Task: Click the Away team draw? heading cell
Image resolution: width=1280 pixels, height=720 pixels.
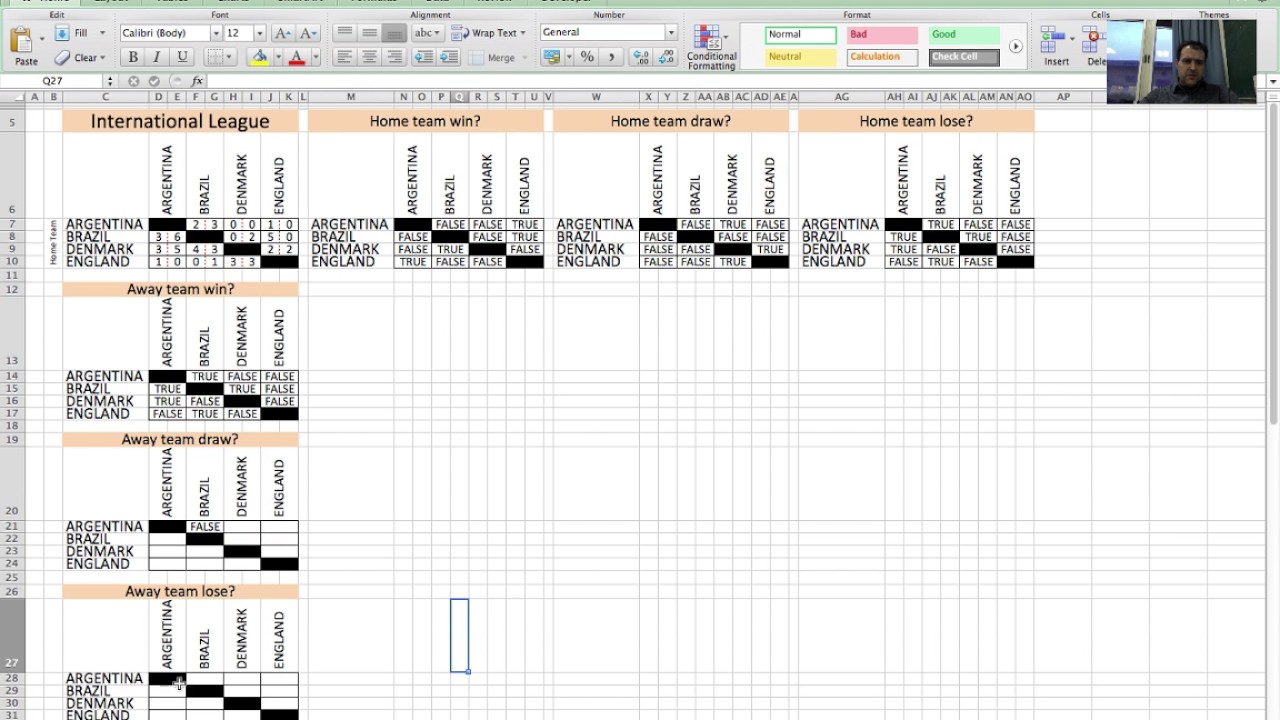Action: pyautogui.click(x=180, y=439)
